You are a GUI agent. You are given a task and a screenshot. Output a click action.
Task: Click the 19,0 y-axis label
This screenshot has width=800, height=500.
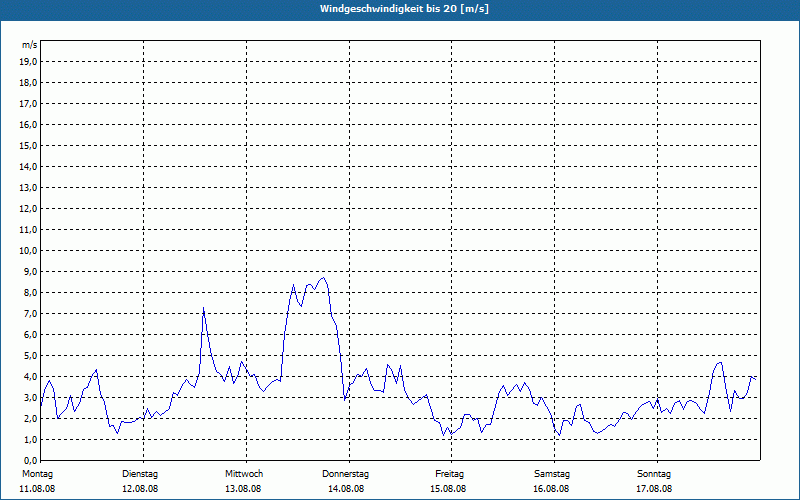tap(29, 62)
